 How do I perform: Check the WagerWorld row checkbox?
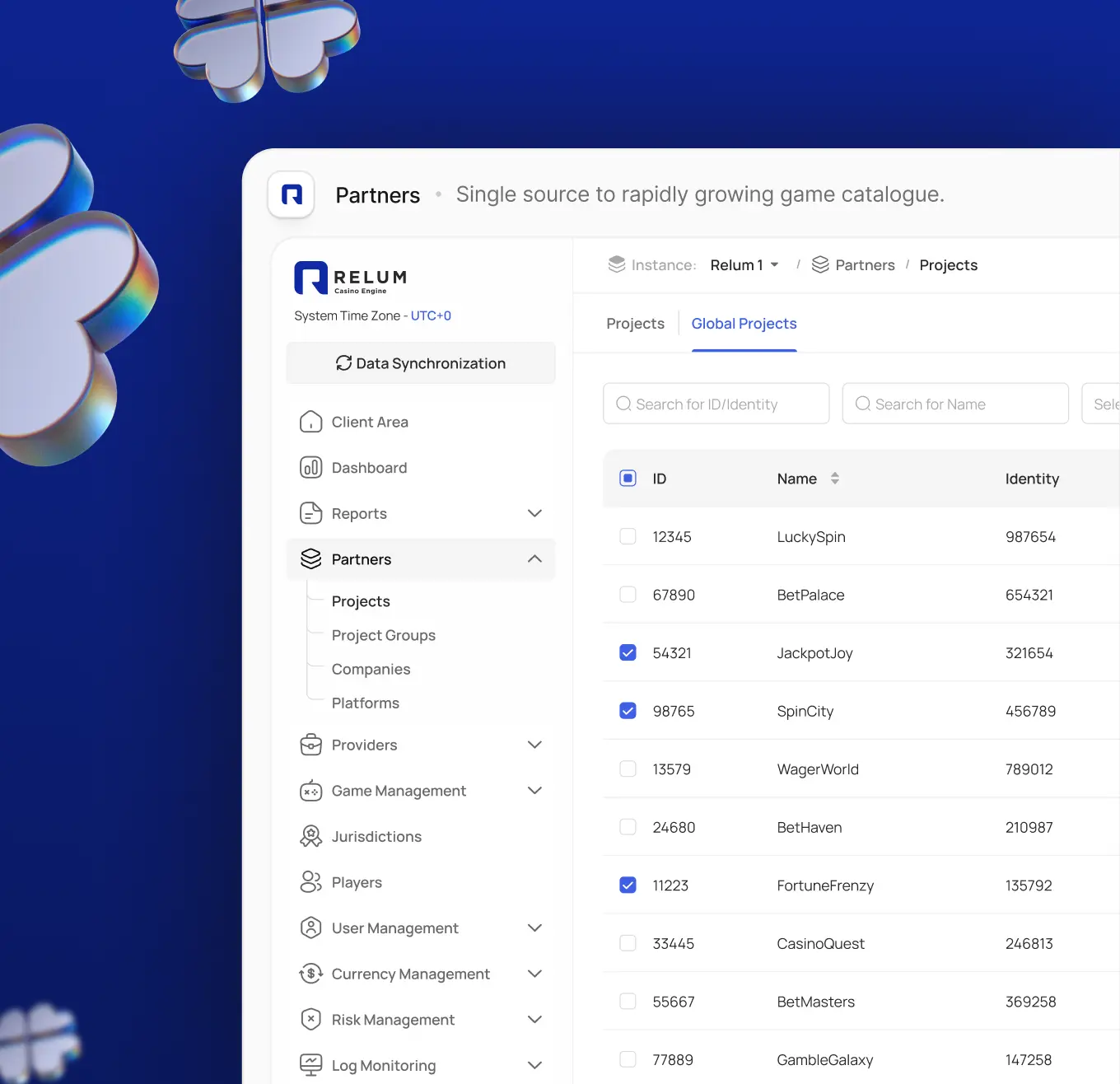(x=628, y=769)
